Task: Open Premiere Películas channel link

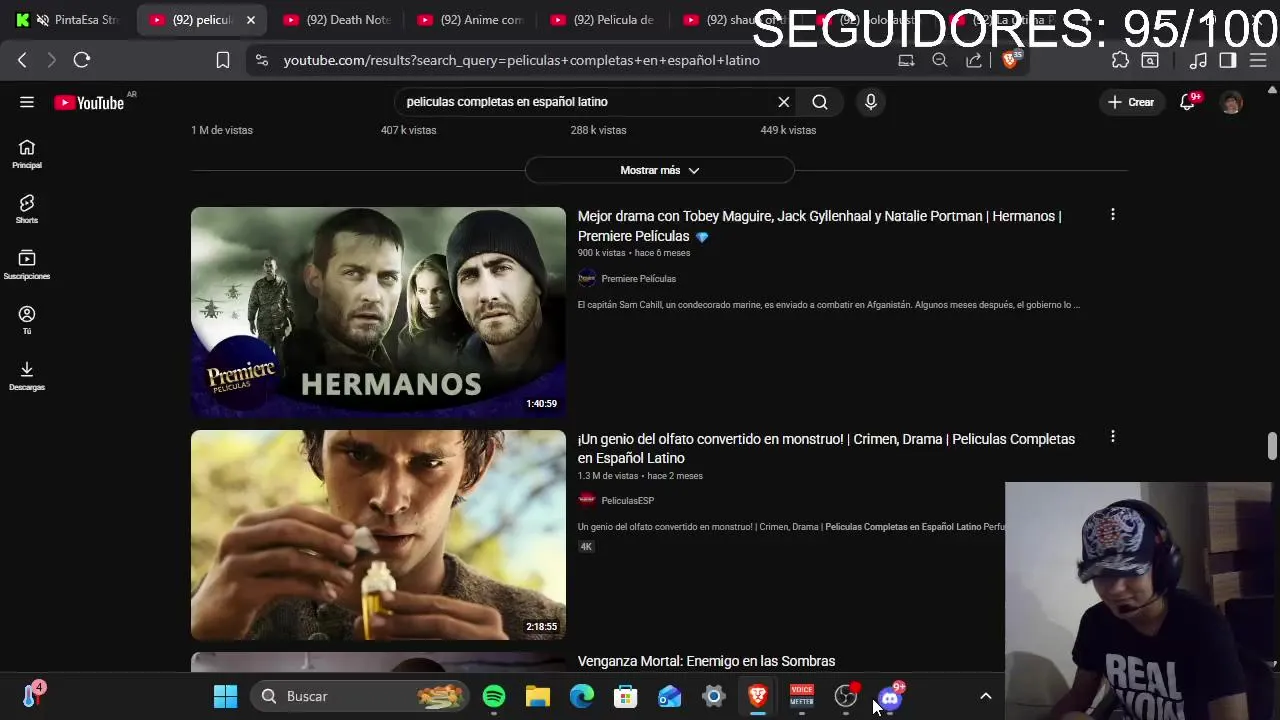Action: coord(638,279)
